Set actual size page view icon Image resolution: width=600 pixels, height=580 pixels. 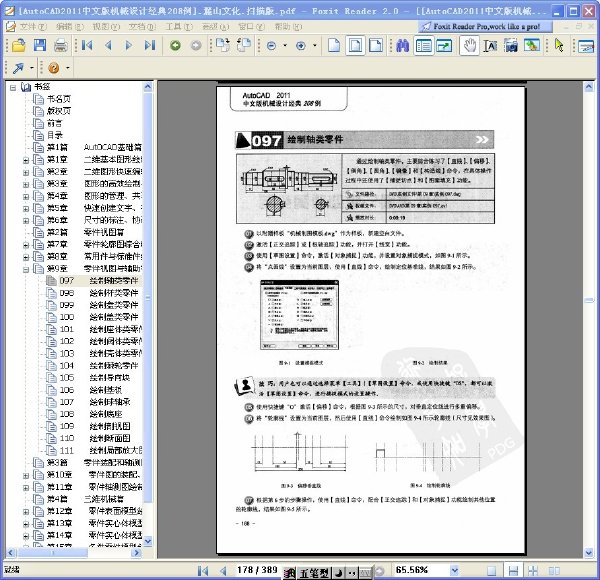(334, 46)
